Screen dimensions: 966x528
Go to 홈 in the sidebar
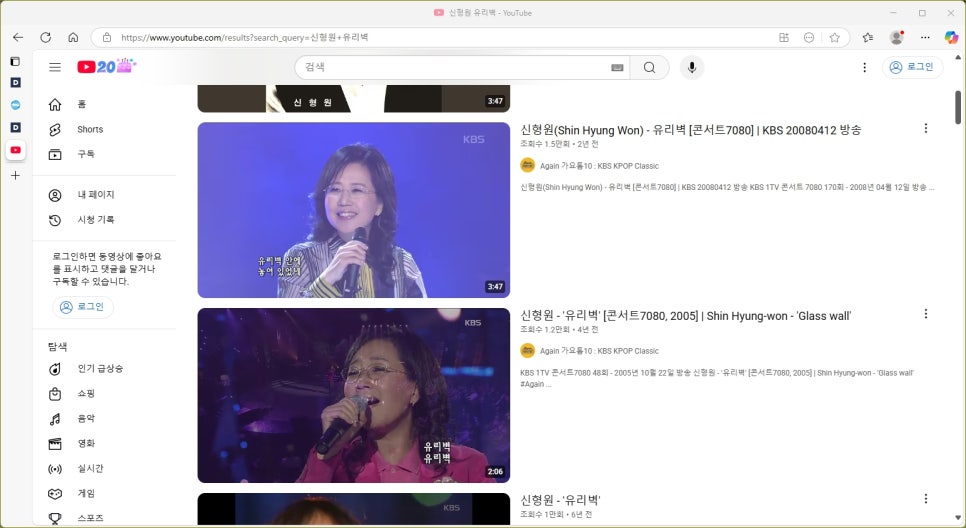[x=105, y=104]
